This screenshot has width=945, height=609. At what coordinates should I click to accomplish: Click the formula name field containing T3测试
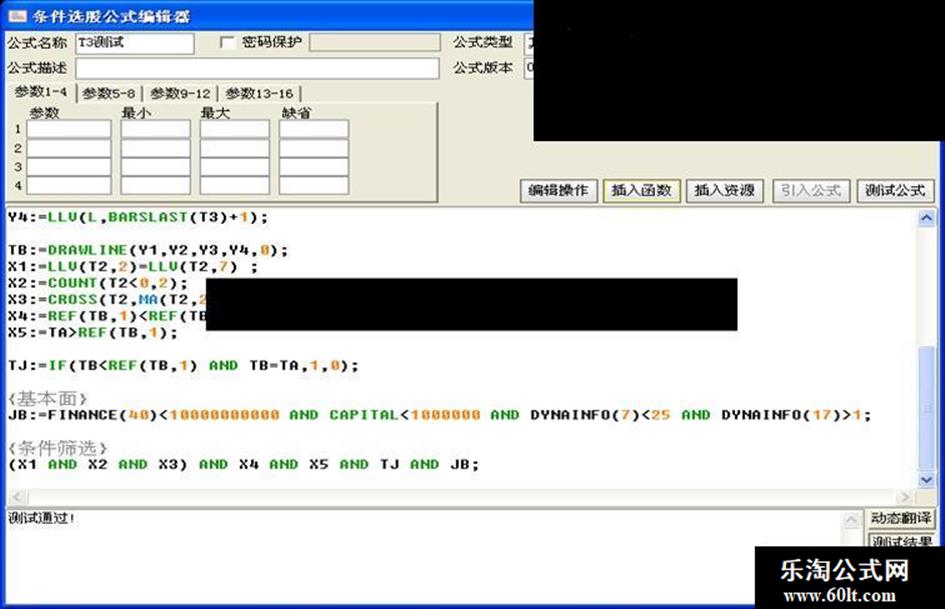pos(134,43)
